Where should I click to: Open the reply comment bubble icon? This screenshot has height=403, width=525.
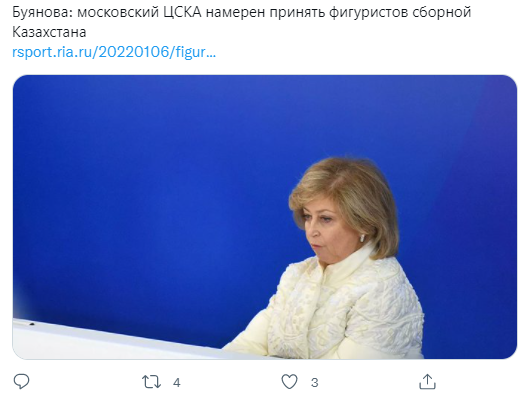(x=21, y=382)
